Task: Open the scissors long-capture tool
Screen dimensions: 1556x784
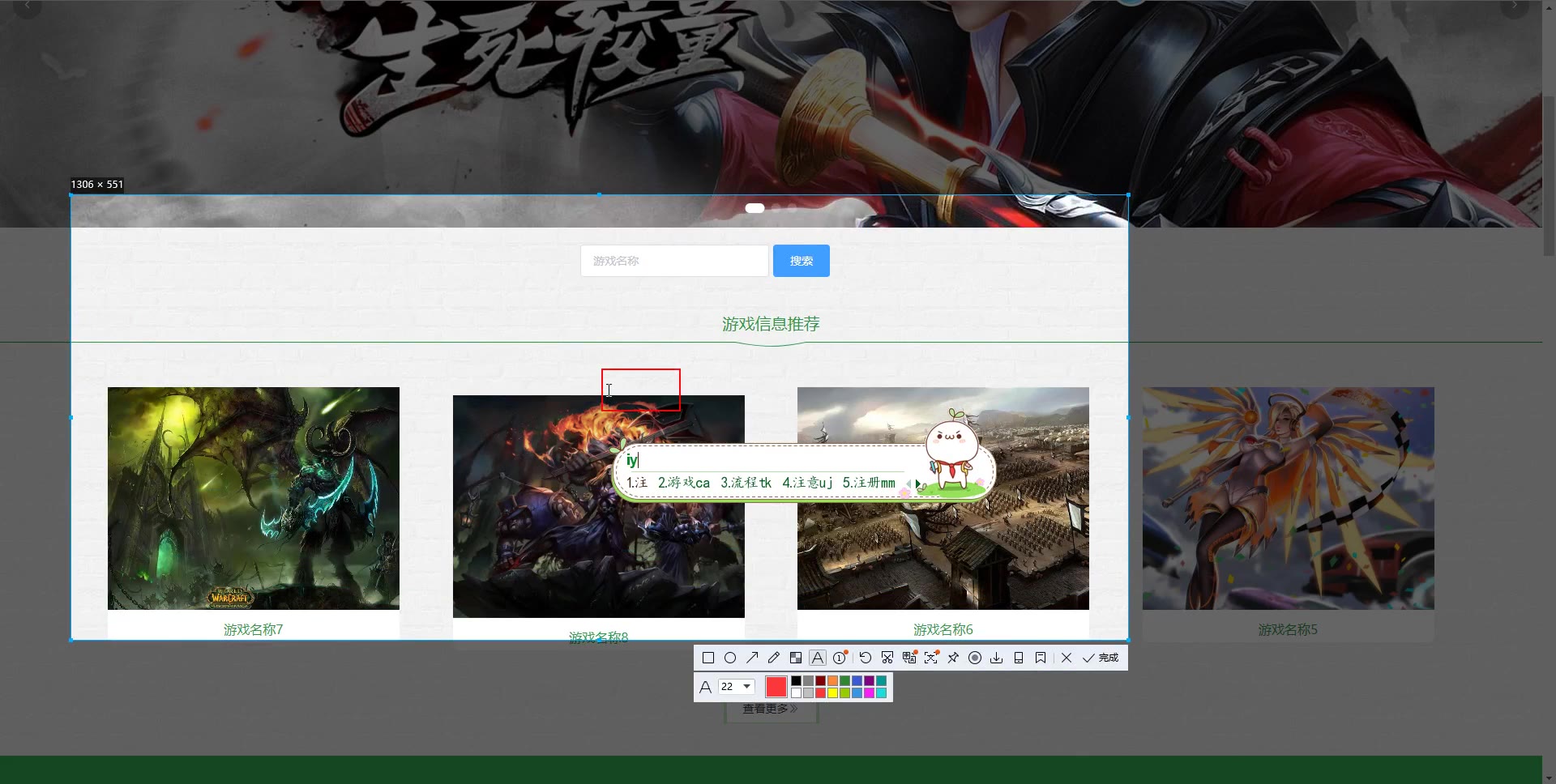Action: click(x=887, y=658)
